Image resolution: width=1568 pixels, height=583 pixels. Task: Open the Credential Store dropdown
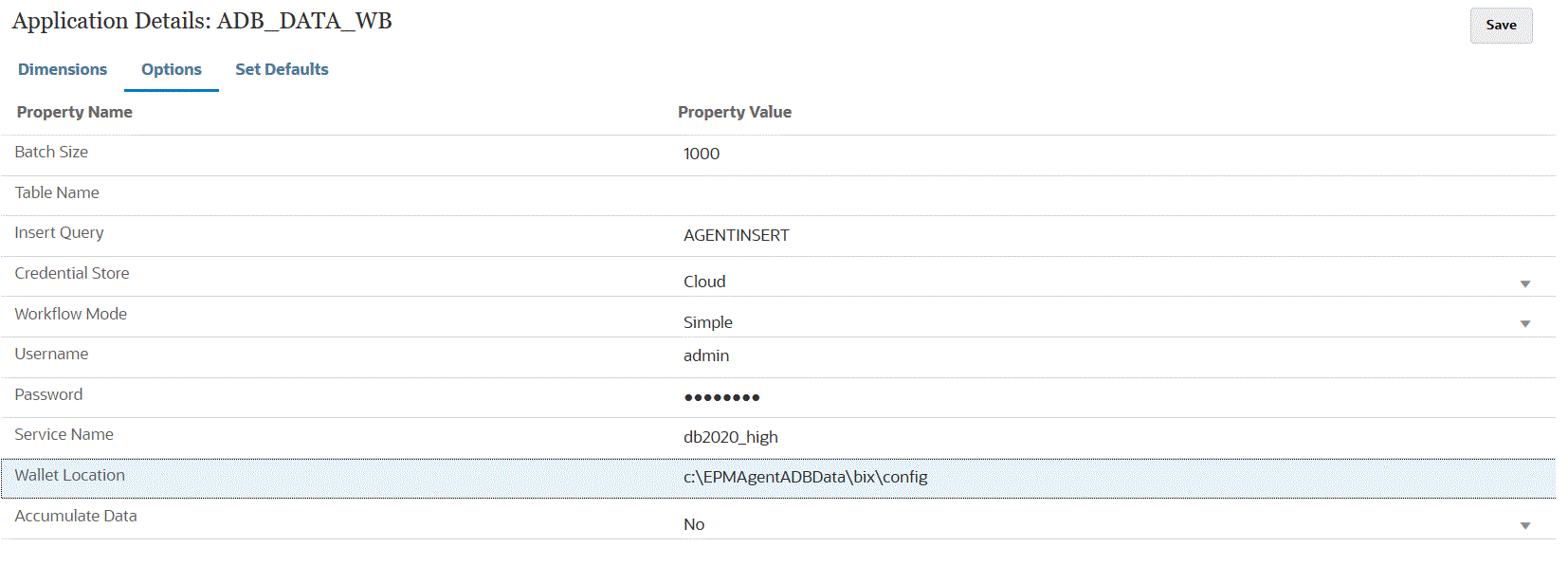[1525, 282]
